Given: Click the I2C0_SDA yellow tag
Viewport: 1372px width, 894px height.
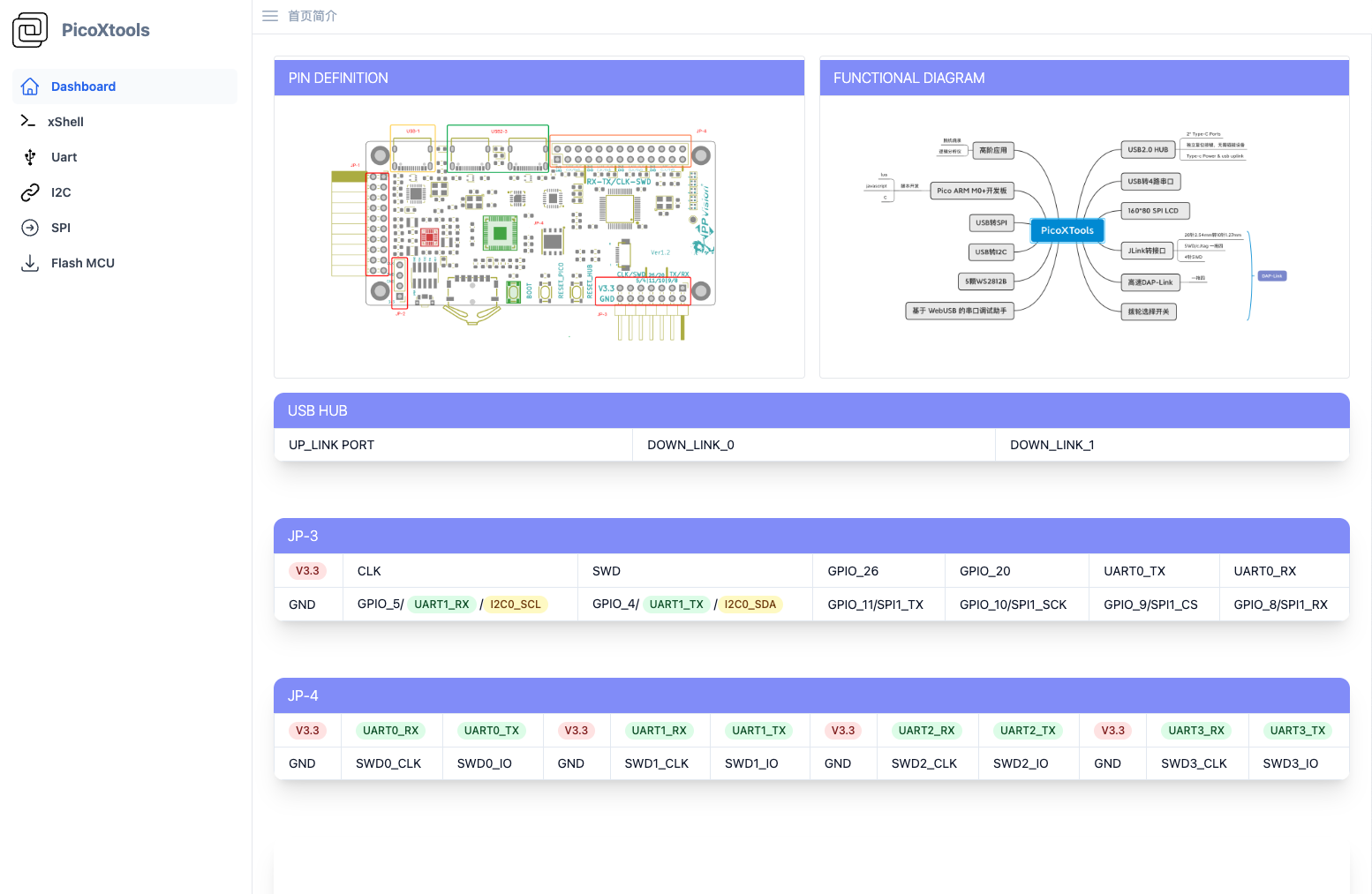Looking at the screenshot, I should (x=750, y=605).
